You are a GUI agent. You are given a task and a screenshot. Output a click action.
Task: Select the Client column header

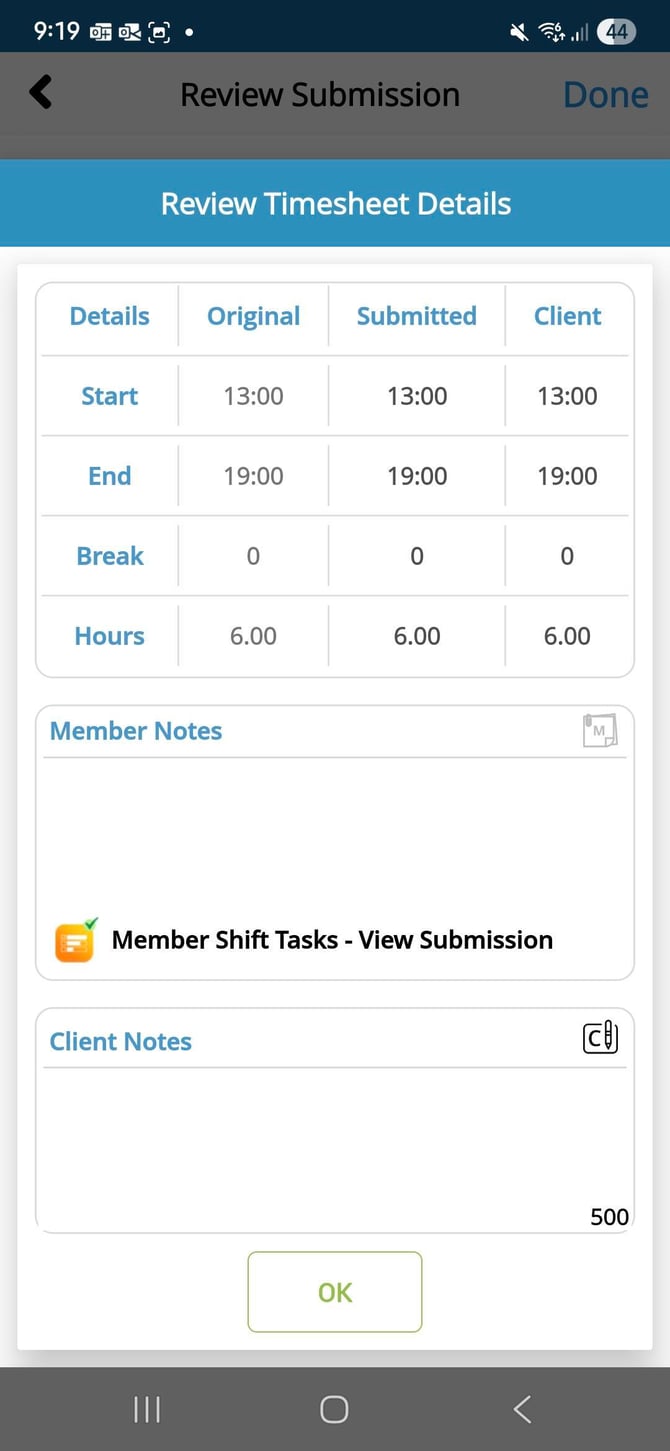tap(567, 317)
